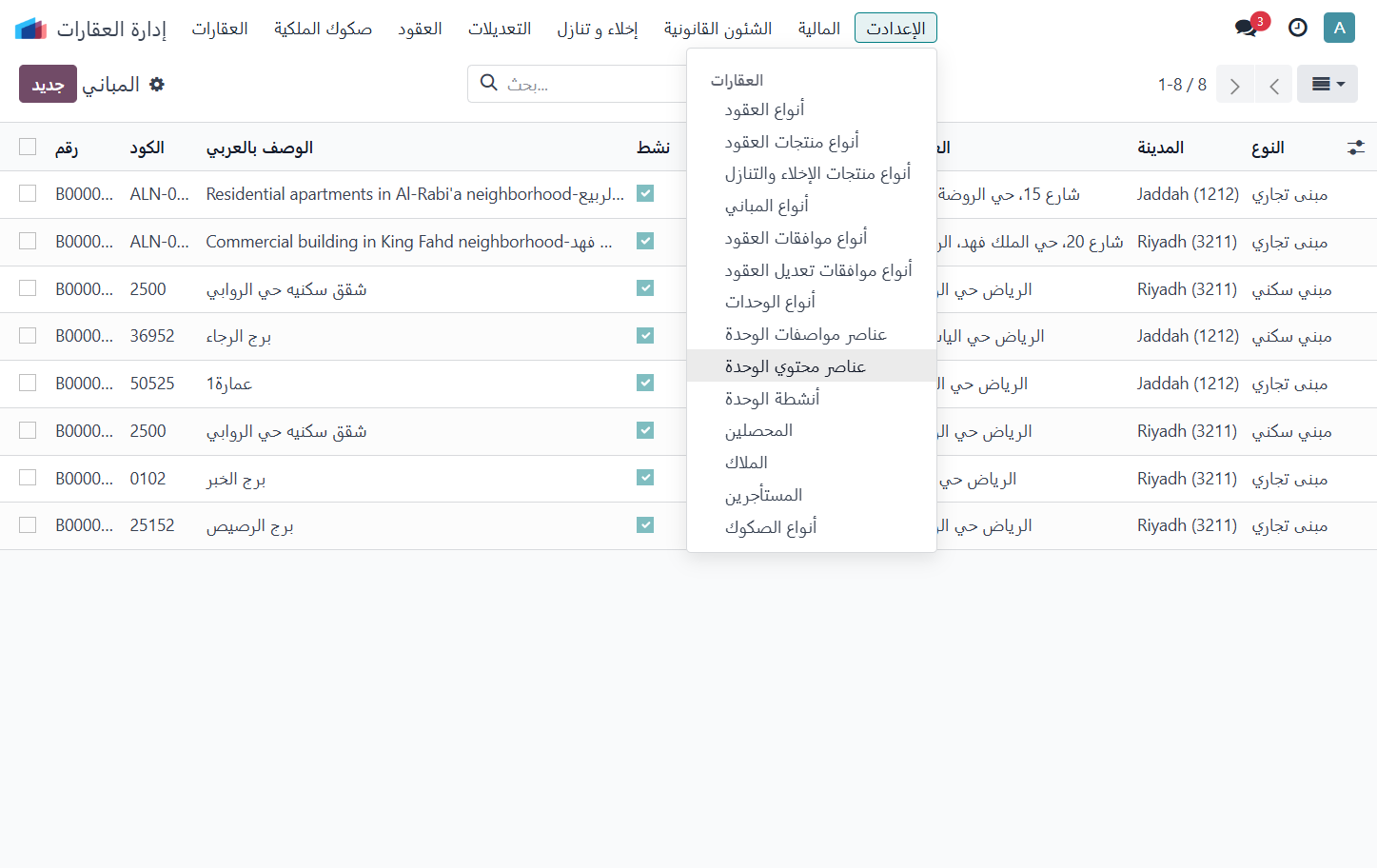Click the pager counter 1-8 / 8
This screenshot has height=868, width=1377.
pyautogui.click(x=1182, y=85)
